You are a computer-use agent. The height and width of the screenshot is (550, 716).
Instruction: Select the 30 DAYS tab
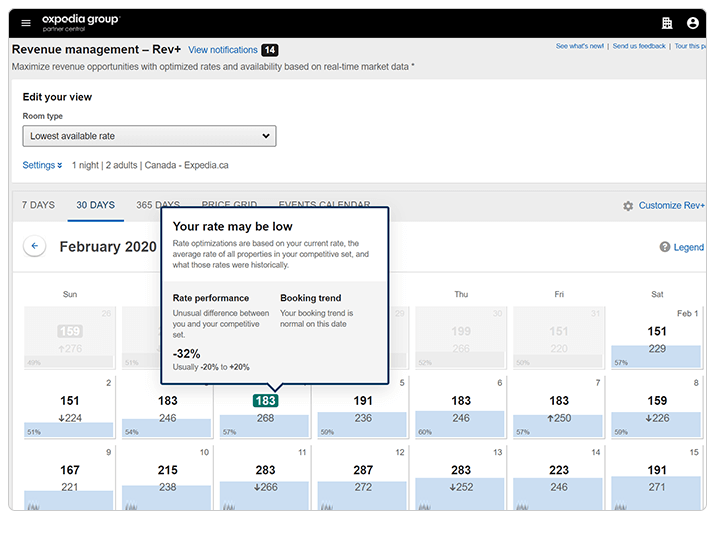point(95,205)
